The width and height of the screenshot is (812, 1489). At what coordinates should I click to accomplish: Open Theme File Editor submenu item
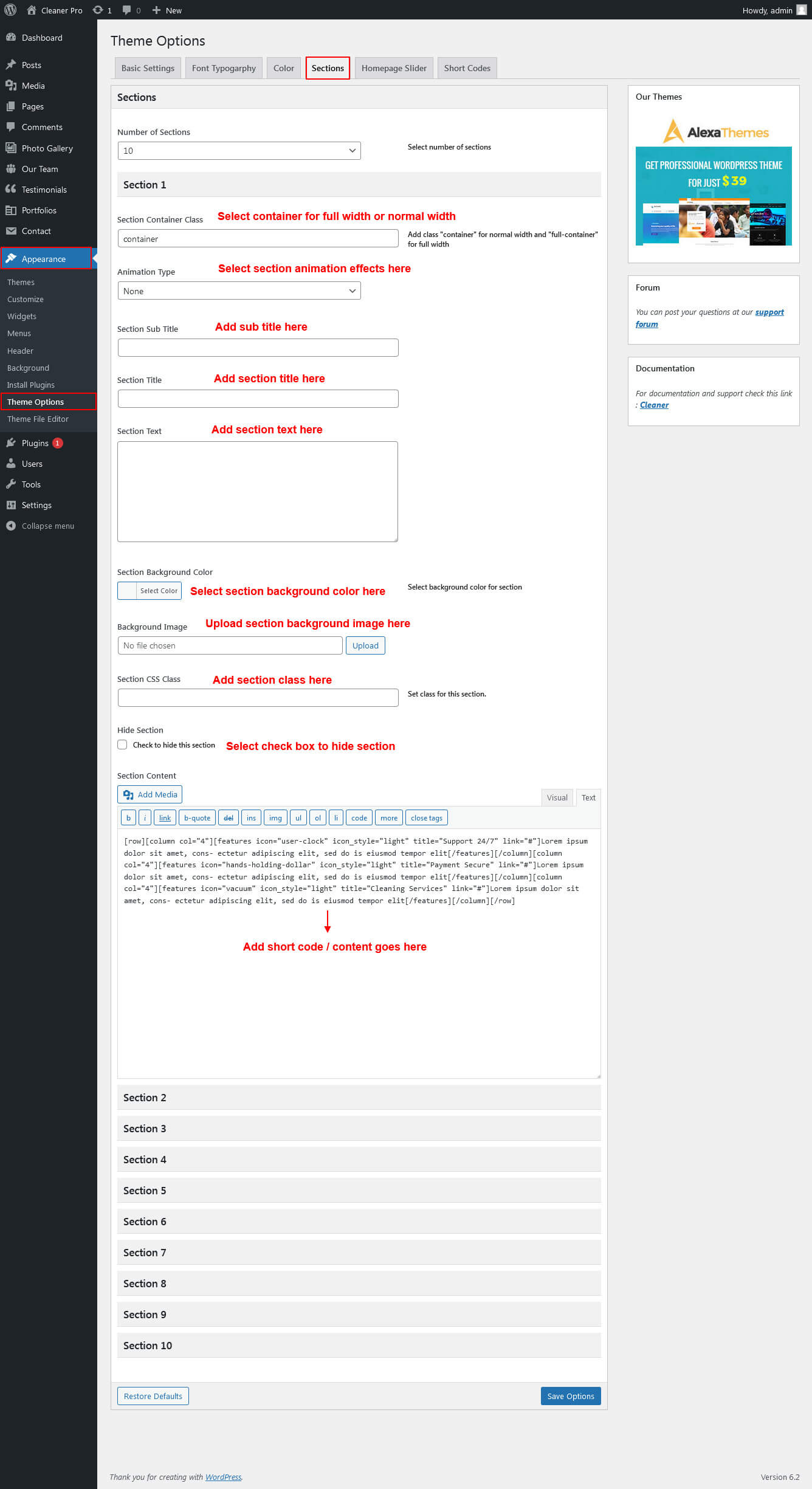point(38,419)
